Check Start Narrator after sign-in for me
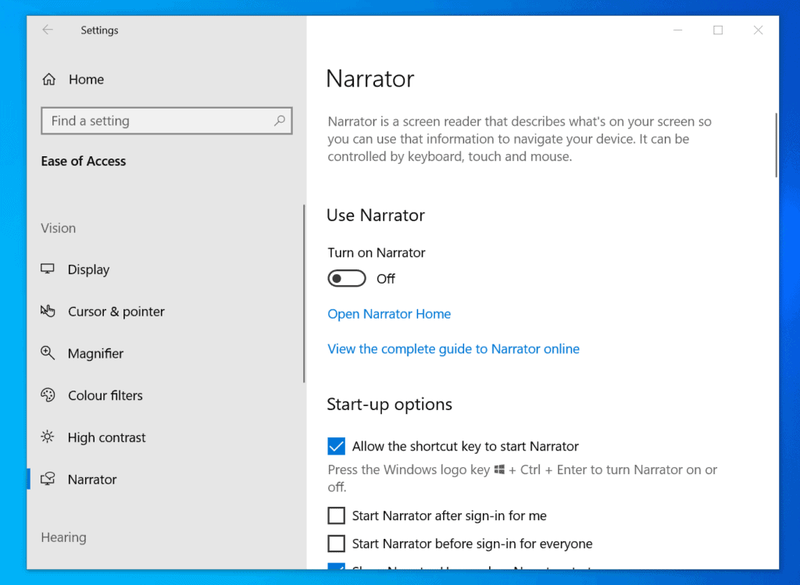Screen dimensions: 800x585 pyautogui.click(x=336, y=516)
